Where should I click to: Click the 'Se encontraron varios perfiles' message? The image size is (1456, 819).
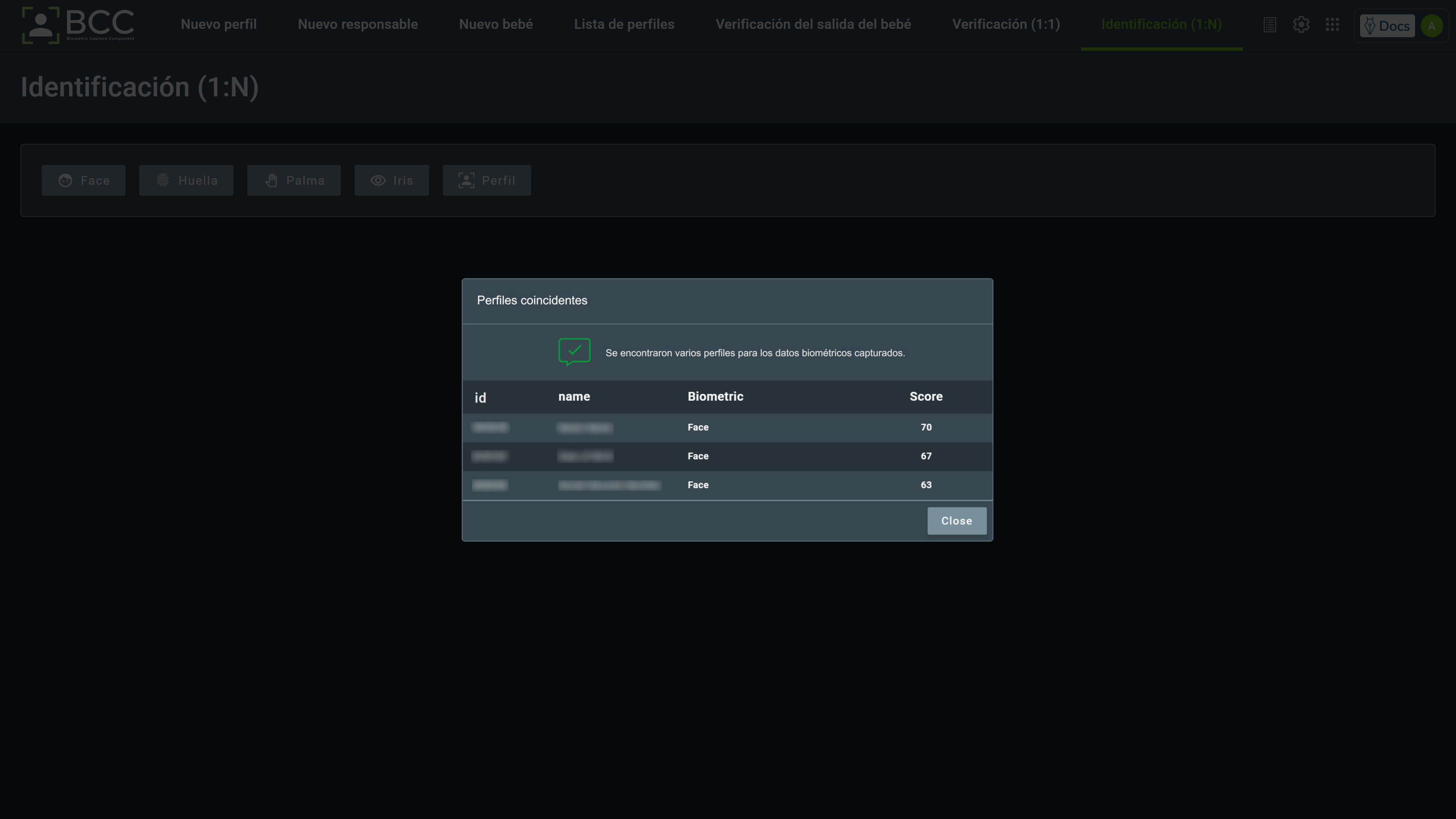755,353
